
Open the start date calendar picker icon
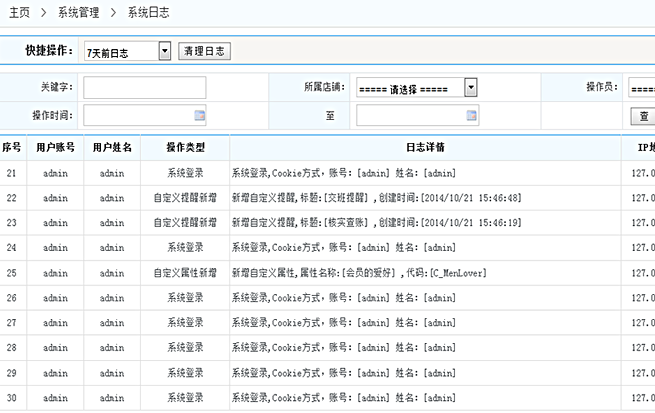[x=200, y=116]
